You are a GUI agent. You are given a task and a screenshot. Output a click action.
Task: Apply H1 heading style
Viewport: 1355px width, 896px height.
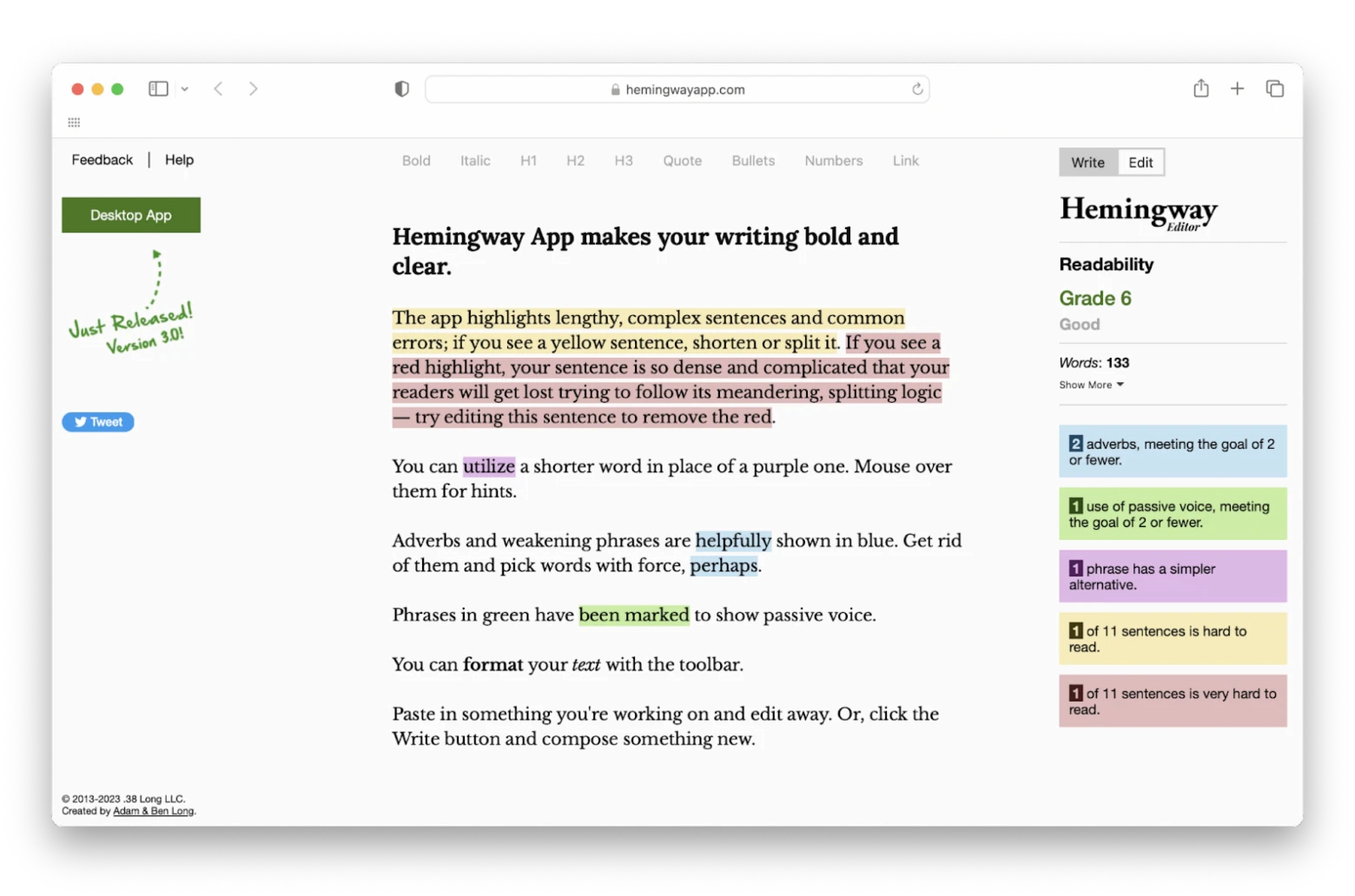[x=528, y=161]
